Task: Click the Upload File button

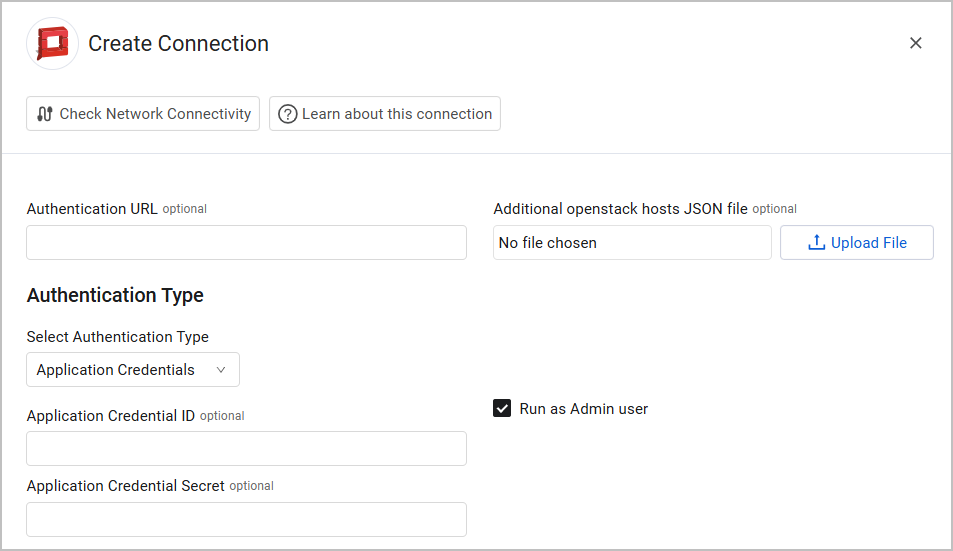Action: point(857,243)
